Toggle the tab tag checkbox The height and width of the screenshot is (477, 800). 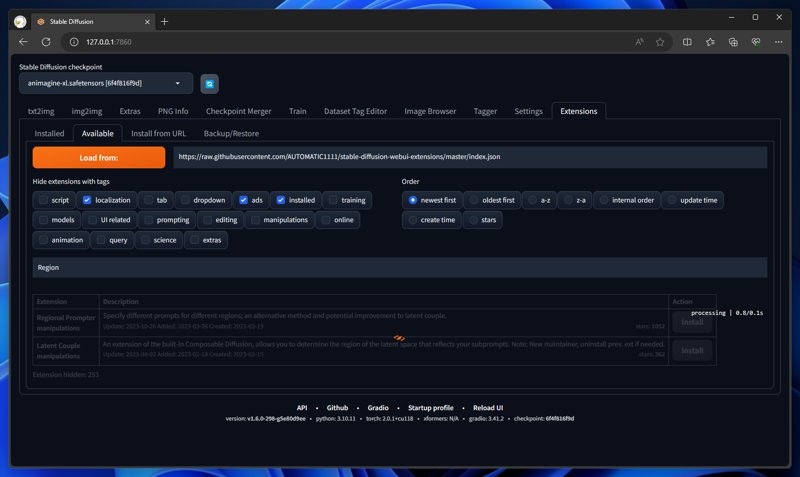[x=148, y=200]
